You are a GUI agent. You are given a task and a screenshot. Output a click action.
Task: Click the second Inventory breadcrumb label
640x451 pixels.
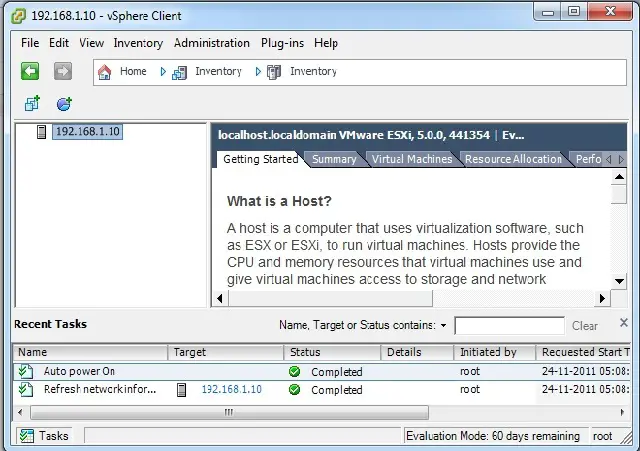coord(313,71)
